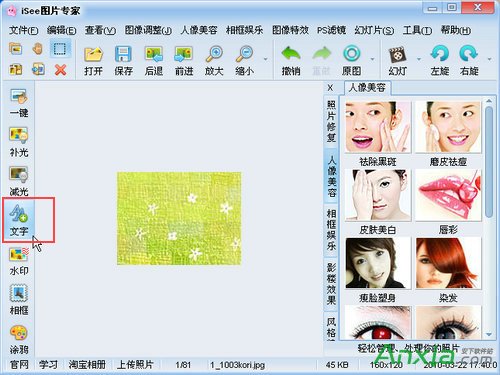
Task: Undo with the 撤销 green arrow
Action: click(291, 61)
